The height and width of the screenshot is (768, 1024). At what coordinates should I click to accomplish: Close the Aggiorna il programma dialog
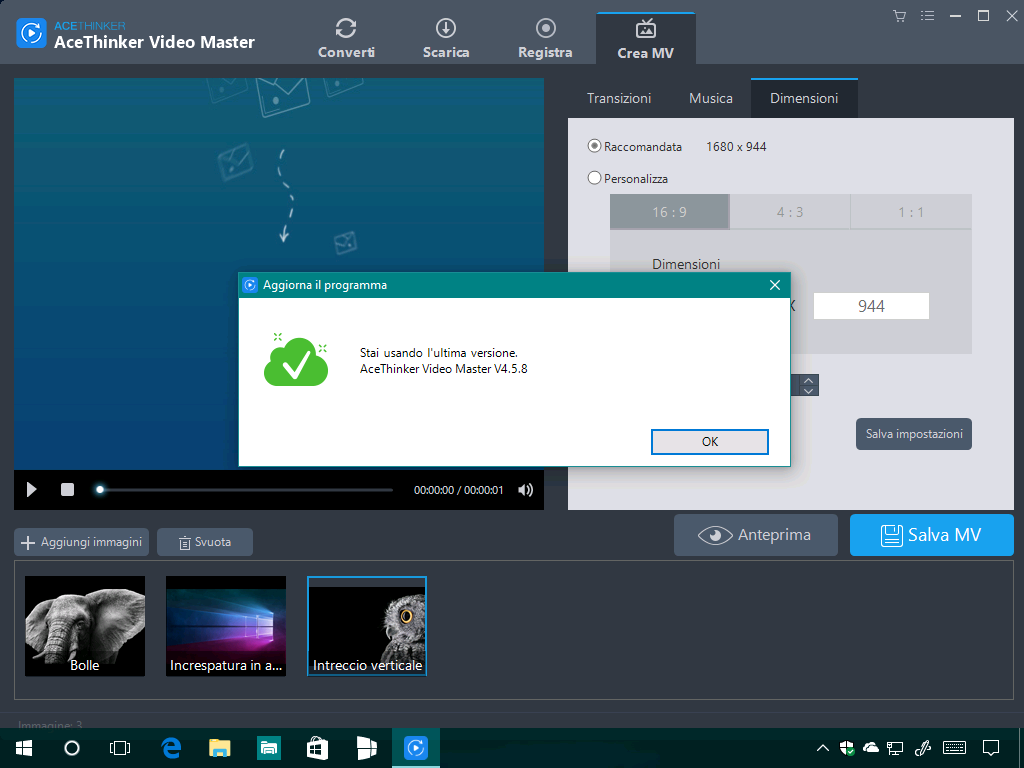[x=775, y=285]
